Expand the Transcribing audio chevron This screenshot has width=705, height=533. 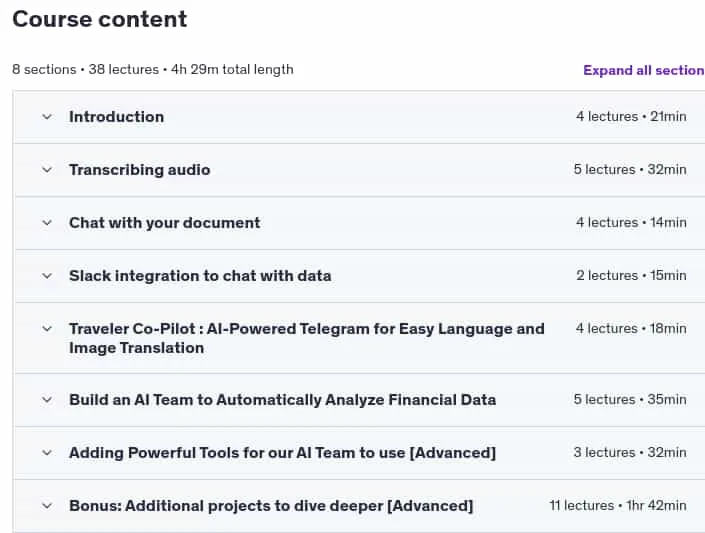pos(47,170)
